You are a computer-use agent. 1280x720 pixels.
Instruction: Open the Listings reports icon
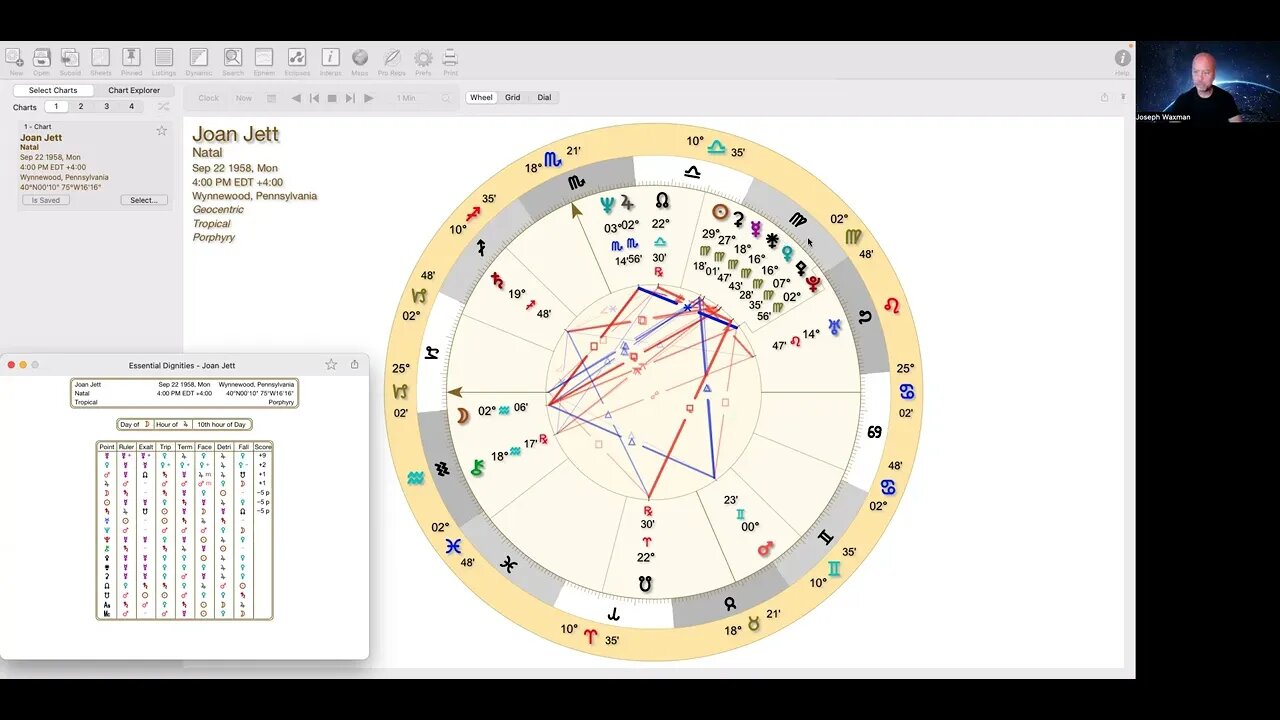[x=164, y=59]
